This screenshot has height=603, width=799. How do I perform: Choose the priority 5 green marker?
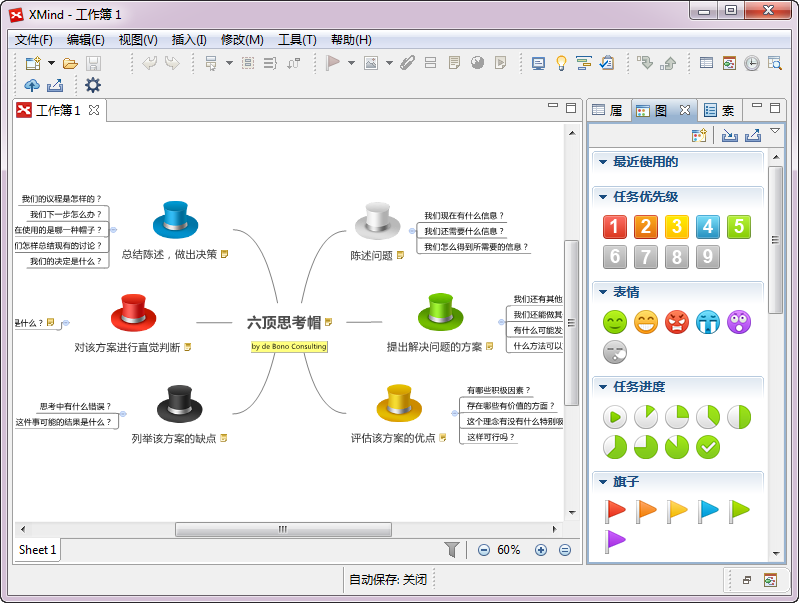pyautogui.click(x=739, y=227)
